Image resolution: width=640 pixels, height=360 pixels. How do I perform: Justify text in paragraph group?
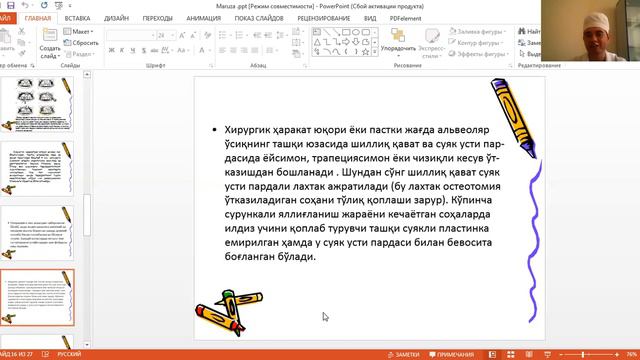point(255,50)
